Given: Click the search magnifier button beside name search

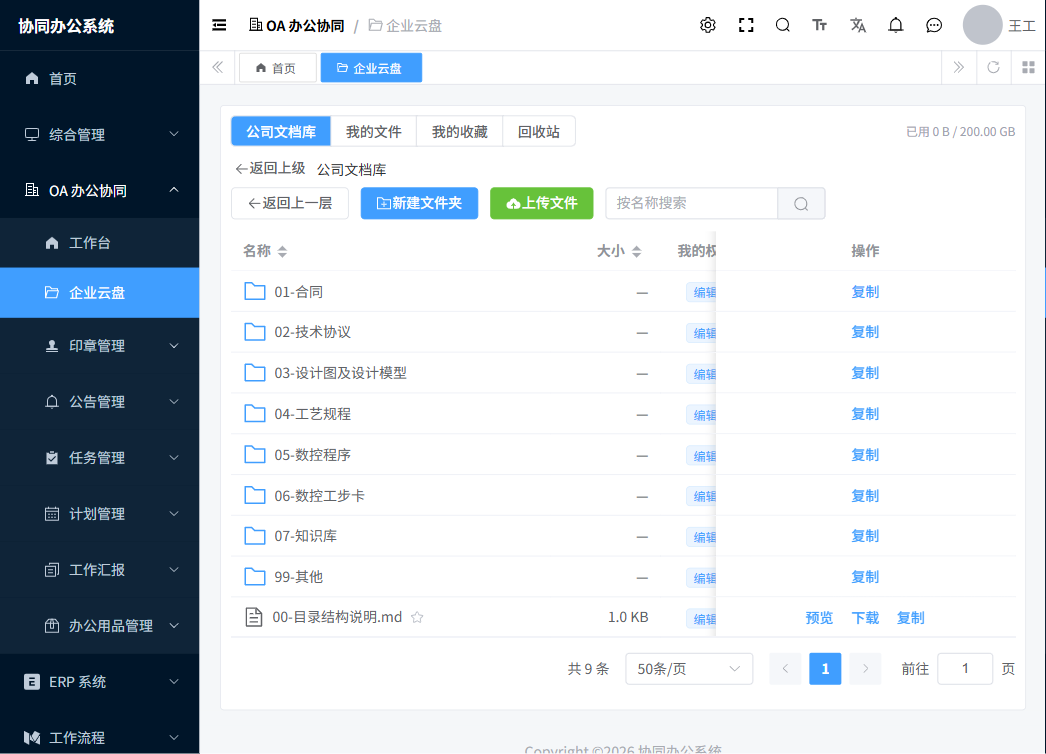Looking at the screenshot, I should [x=801, y=204].
